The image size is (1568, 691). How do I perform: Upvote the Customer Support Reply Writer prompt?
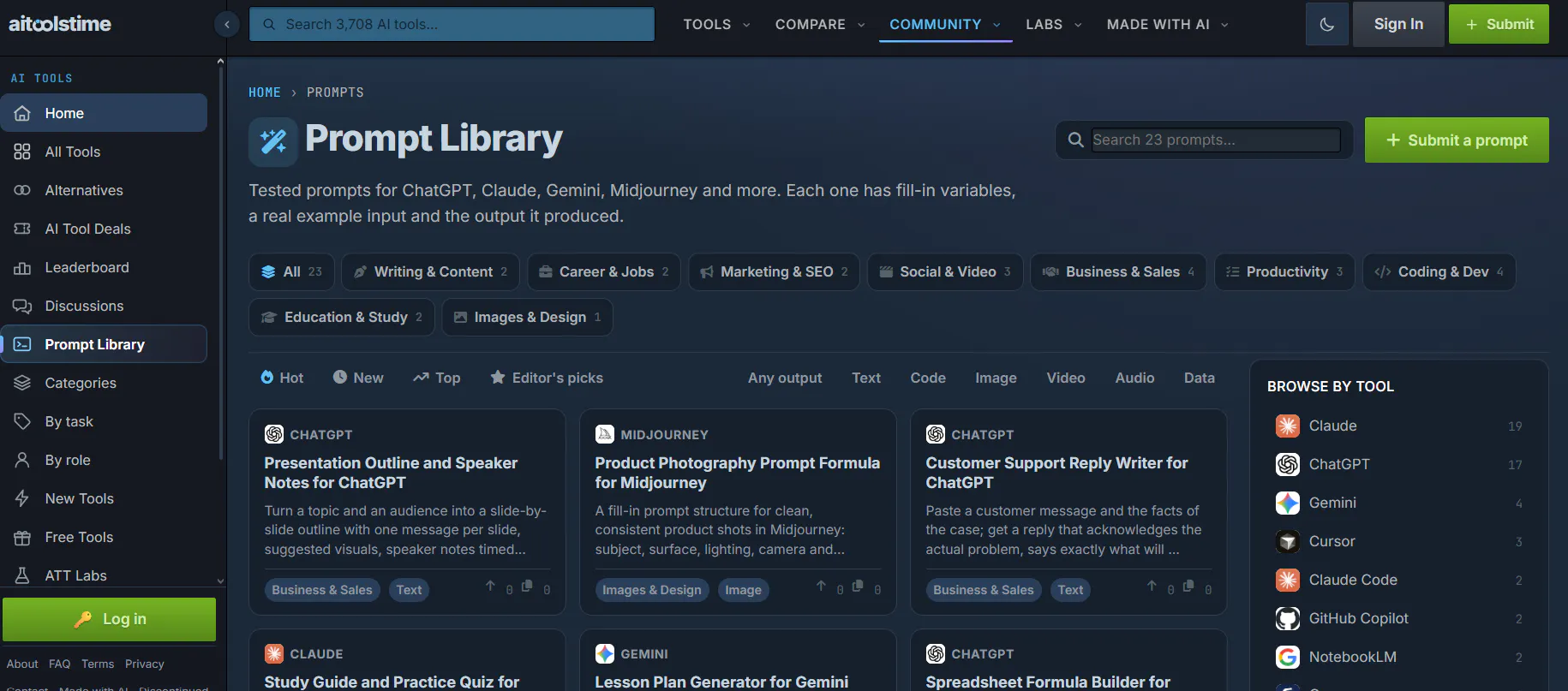tap(1152, 587)
